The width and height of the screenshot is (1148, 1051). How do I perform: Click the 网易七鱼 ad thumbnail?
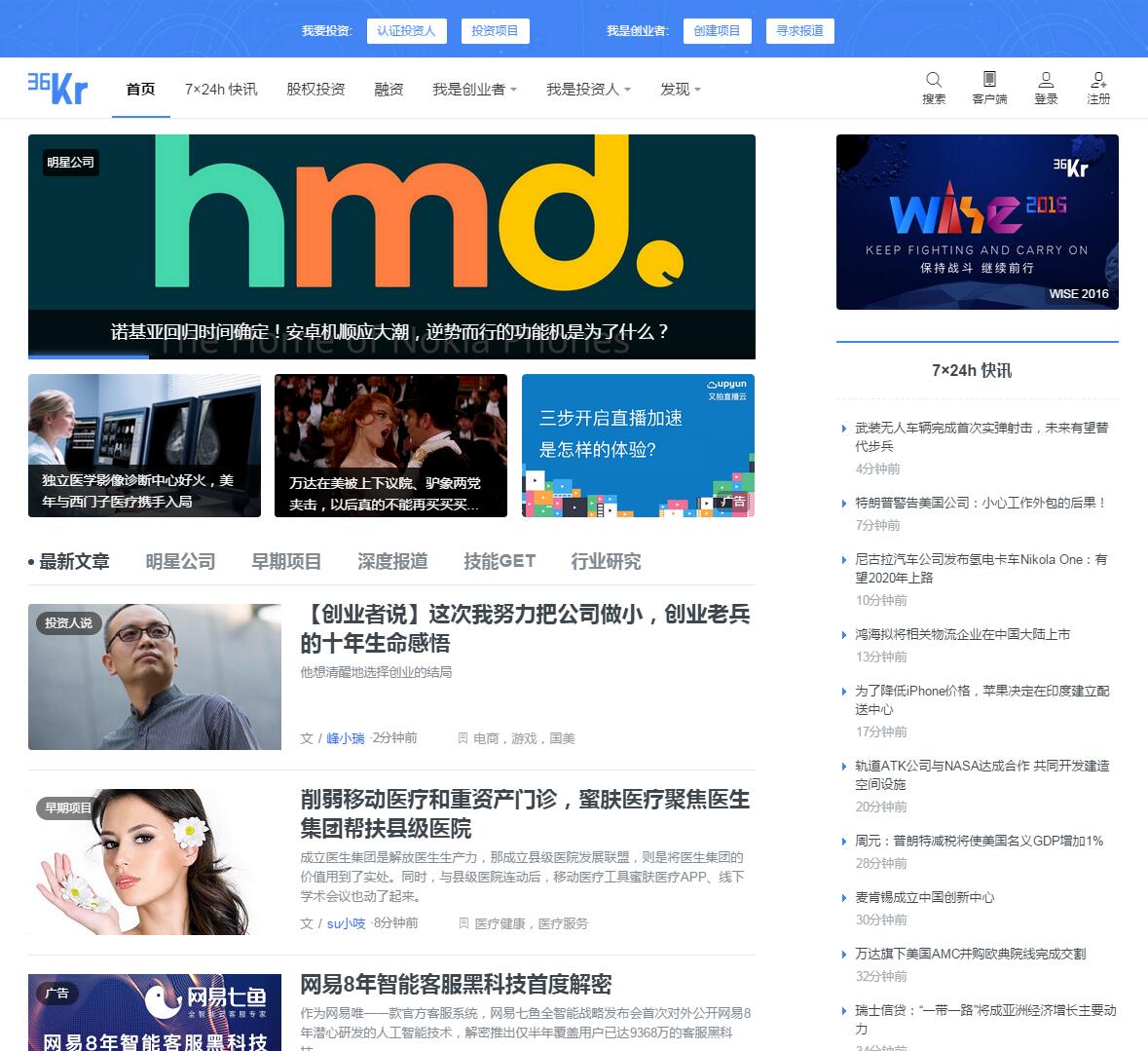[155, 1012]
